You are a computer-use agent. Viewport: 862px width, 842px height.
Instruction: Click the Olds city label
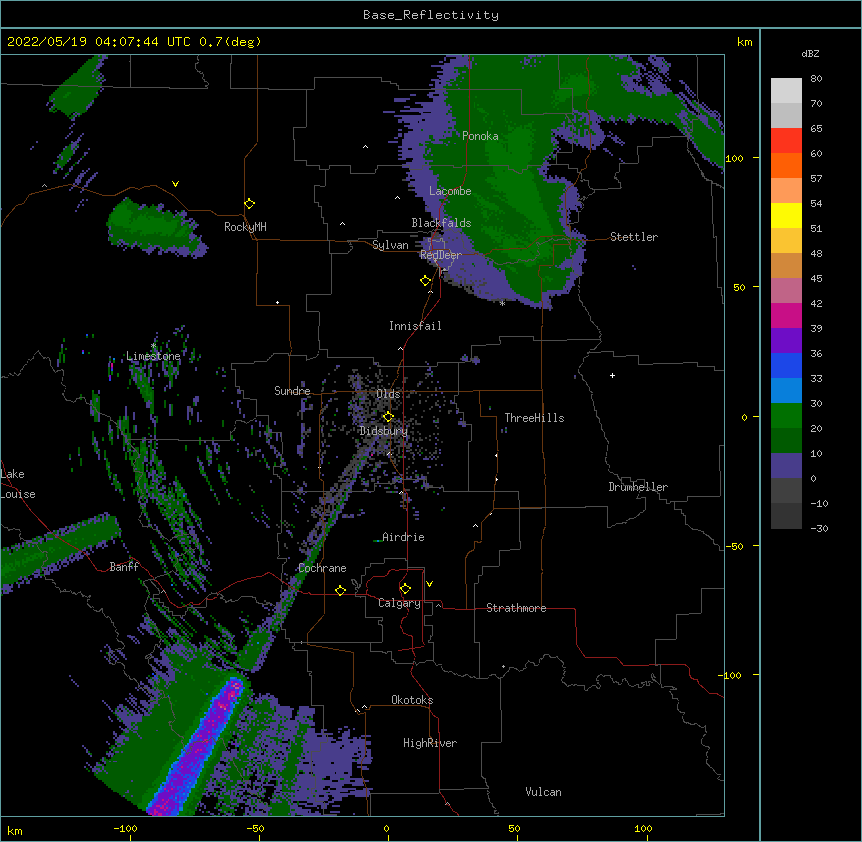point(388,394)
